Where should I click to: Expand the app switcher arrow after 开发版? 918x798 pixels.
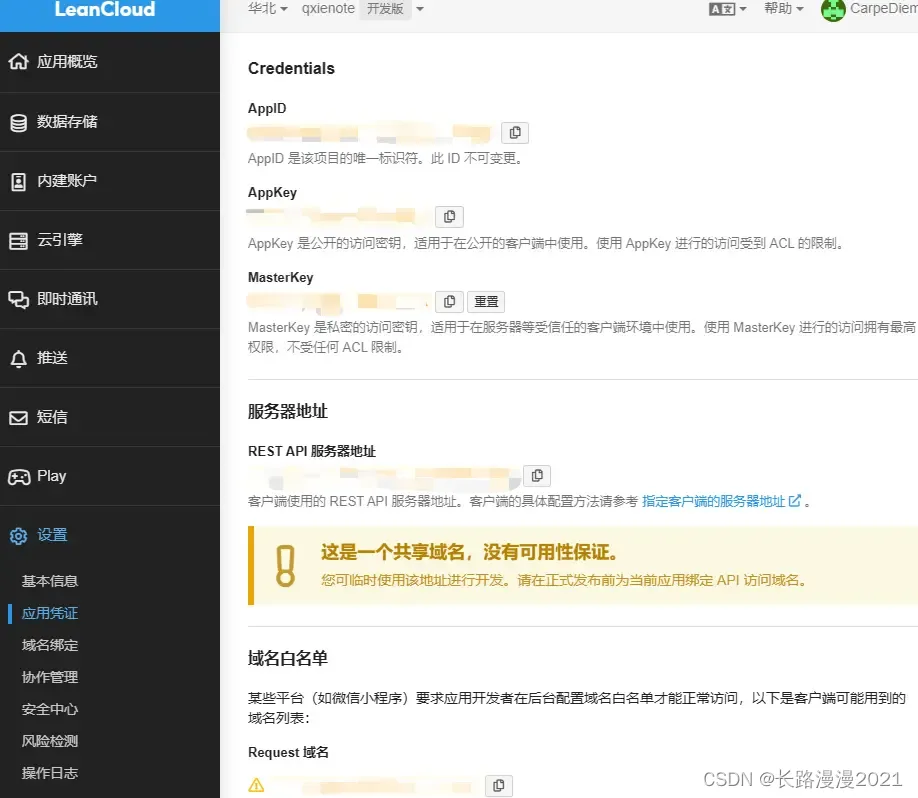click(x=420, y=9)
